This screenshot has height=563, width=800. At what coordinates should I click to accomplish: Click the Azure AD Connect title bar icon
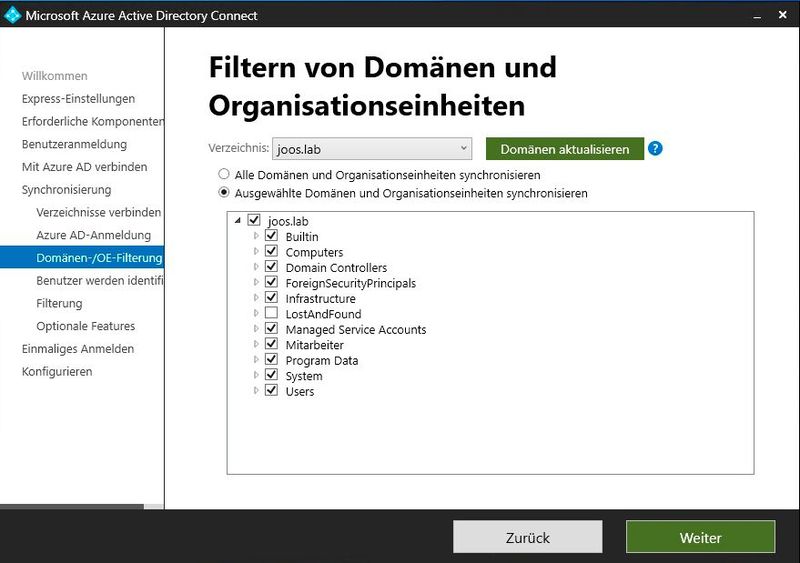[x=12, y=15]
